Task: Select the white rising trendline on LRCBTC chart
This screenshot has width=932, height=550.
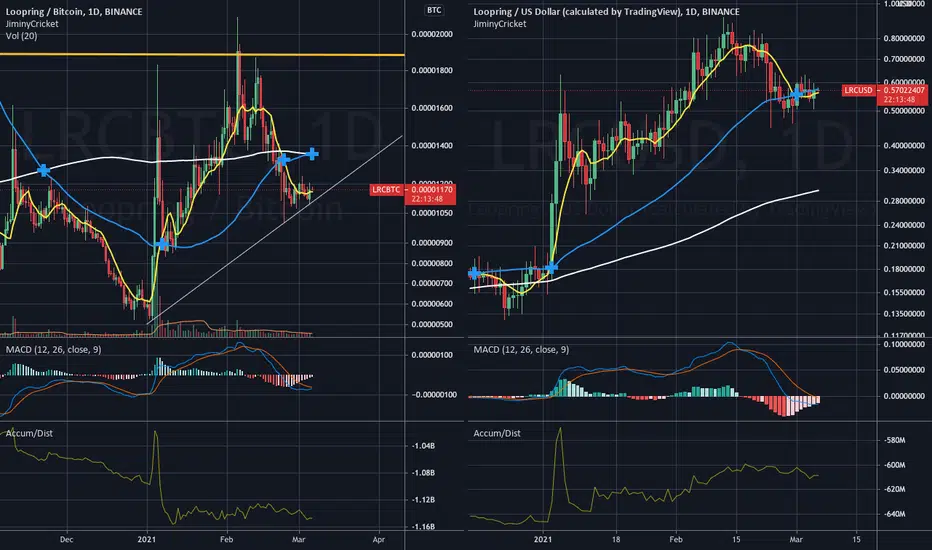Action: (x=275, y=230)
